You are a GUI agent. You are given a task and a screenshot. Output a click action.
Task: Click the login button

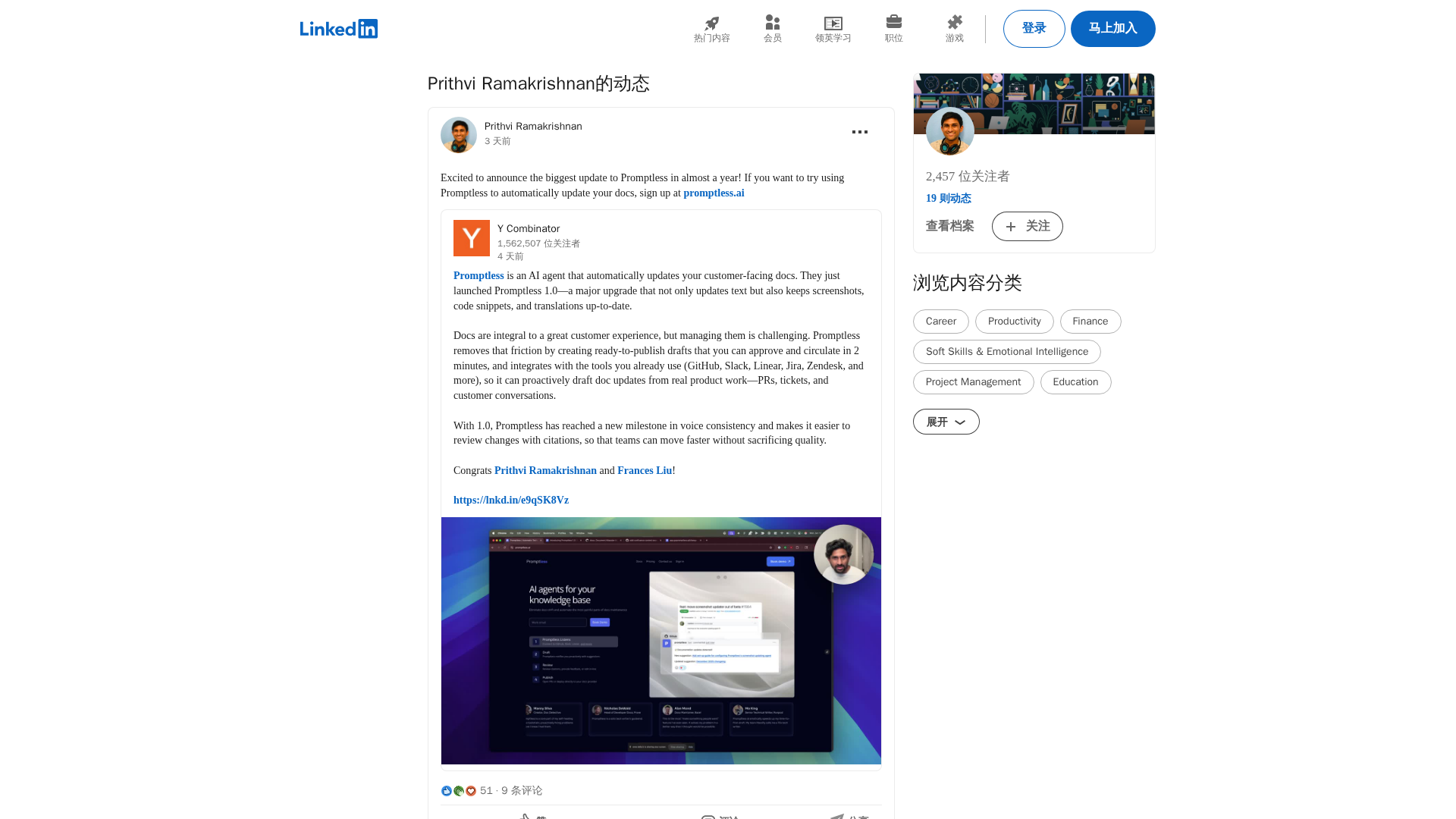(x=1034, y=29)
